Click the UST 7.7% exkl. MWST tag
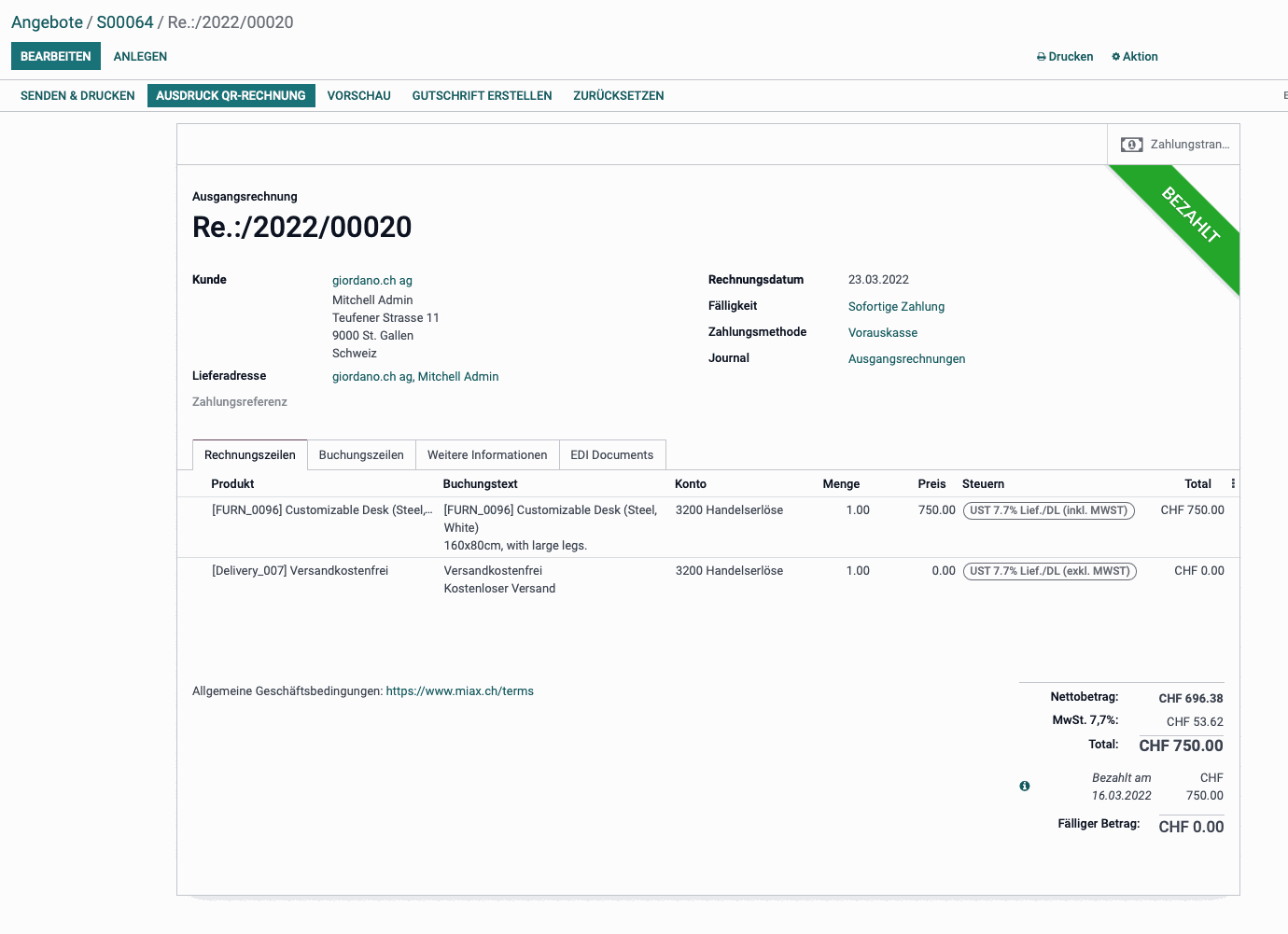 [1050, 571]
